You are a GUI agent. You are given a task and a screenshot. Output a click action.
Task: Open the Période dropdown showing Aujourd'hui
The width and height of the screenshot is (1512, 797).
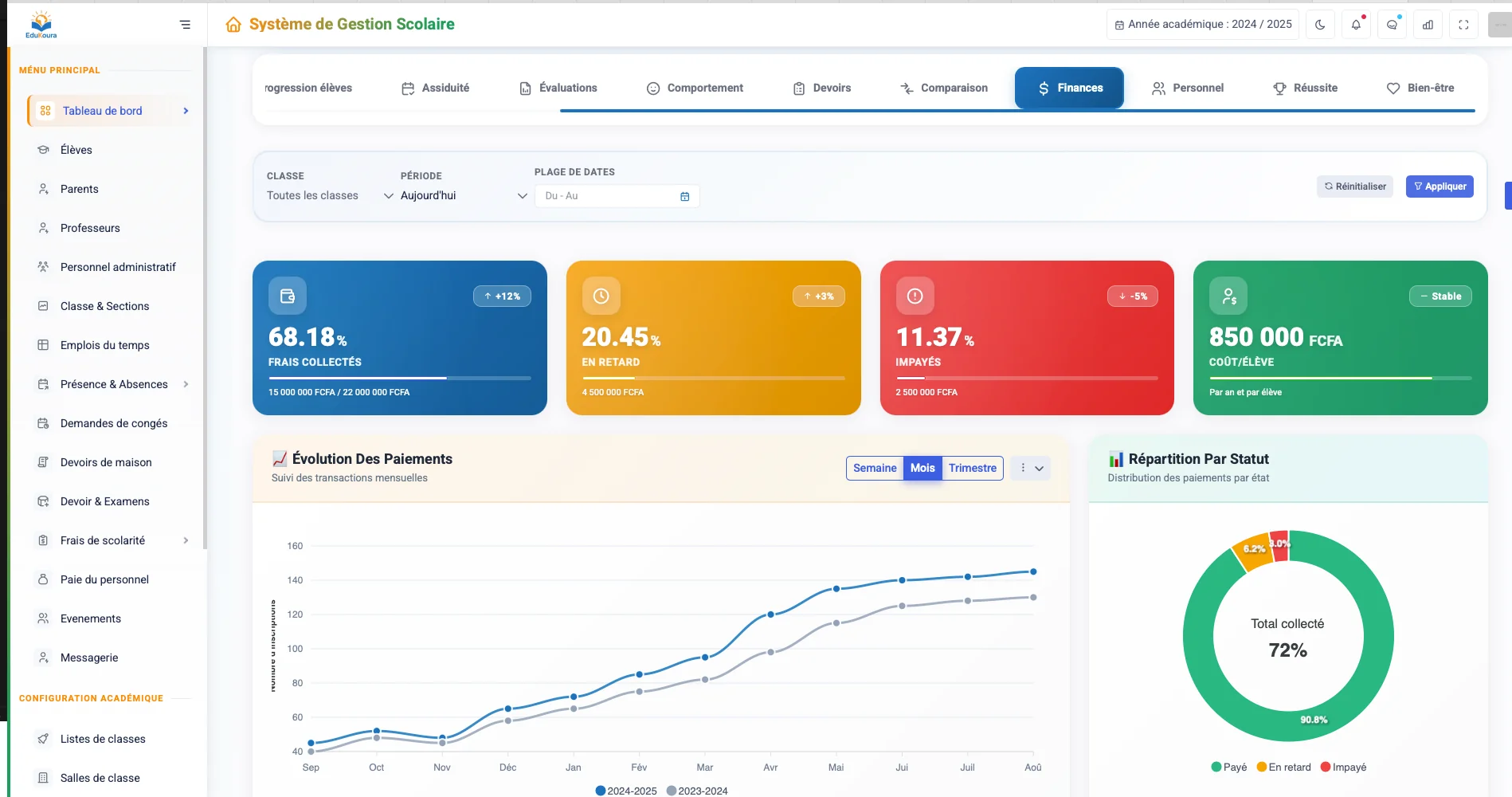tap(464, 196)
